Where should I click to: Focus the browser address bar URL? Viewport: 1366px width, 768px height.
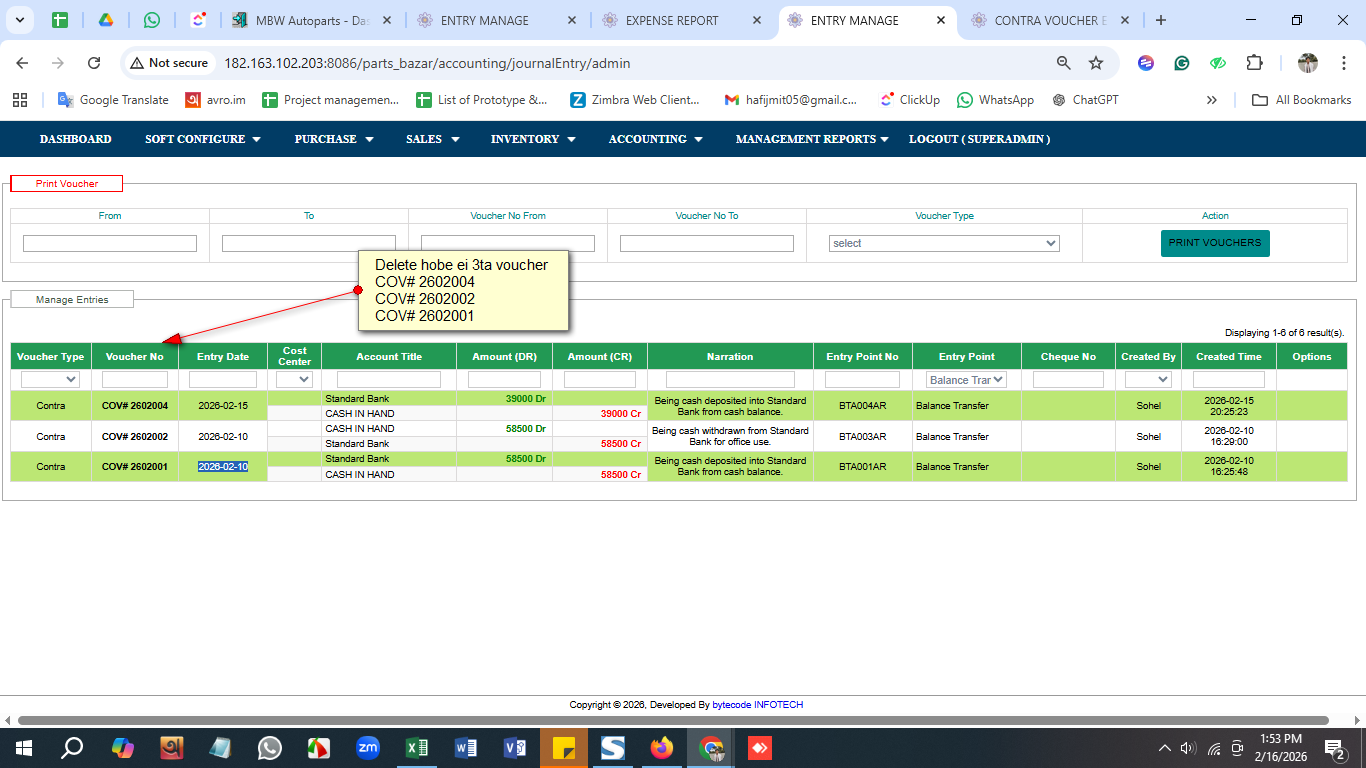tap(427, 63)
